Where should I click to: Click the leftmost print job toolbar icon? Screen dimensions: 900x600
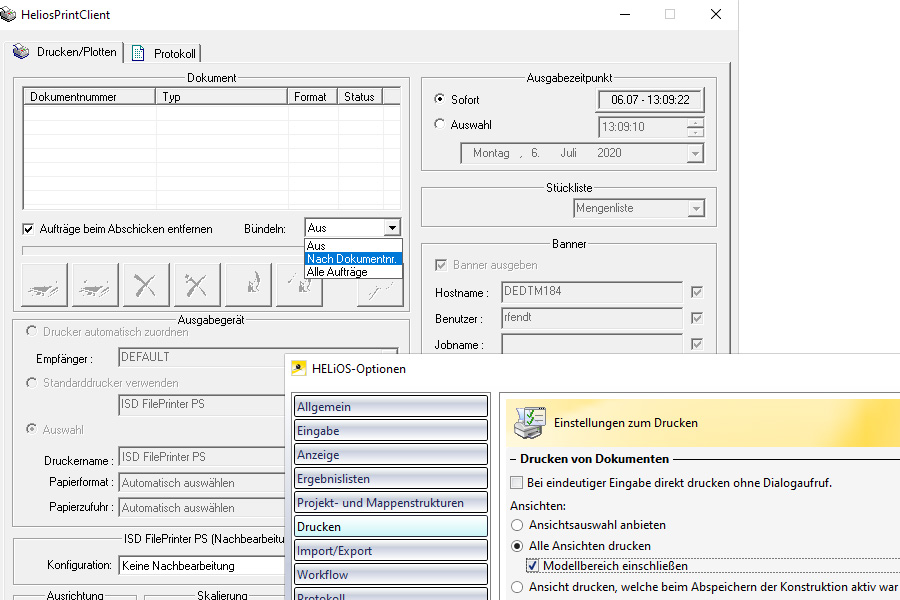[44, 286]
